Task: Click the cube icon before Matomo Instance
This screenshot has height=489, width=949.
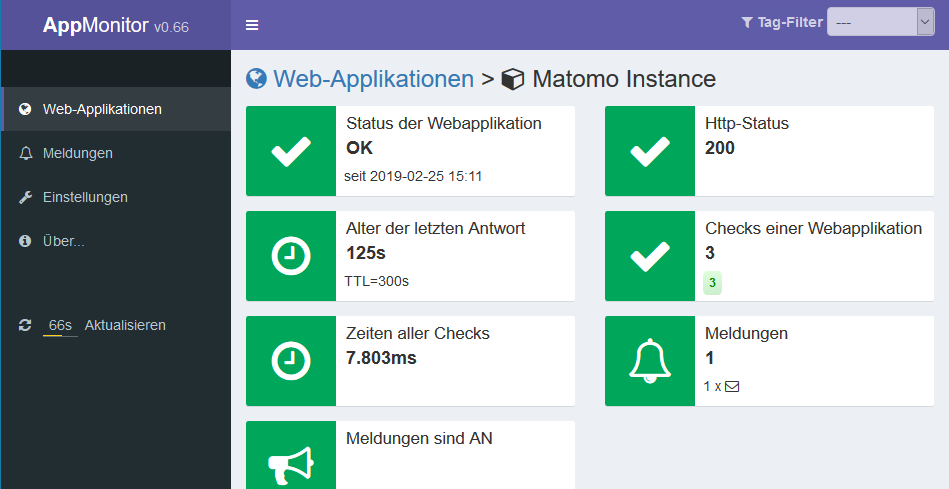Action: [513, 79]
